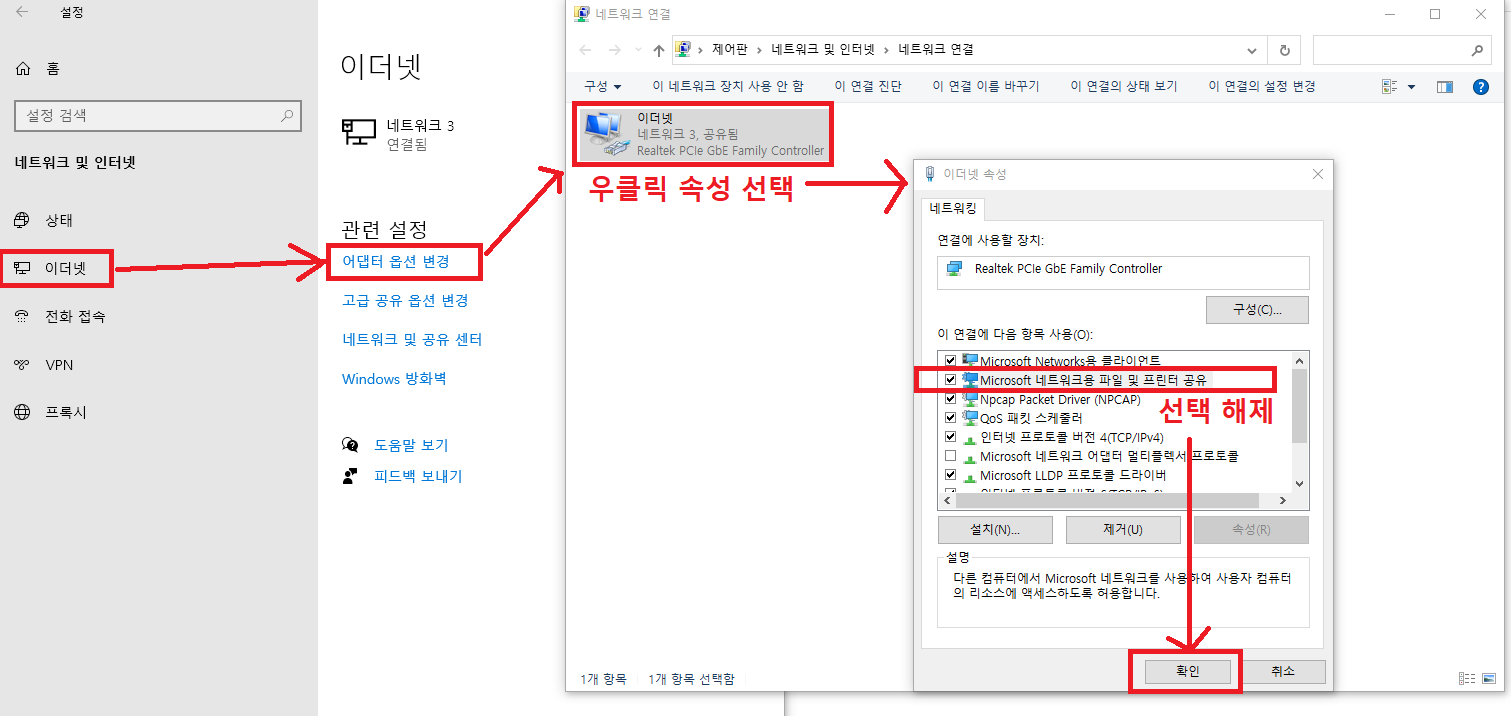1511x716 pixels.
Task: Confirm with the 확인 button
Action: [1186, 672]
